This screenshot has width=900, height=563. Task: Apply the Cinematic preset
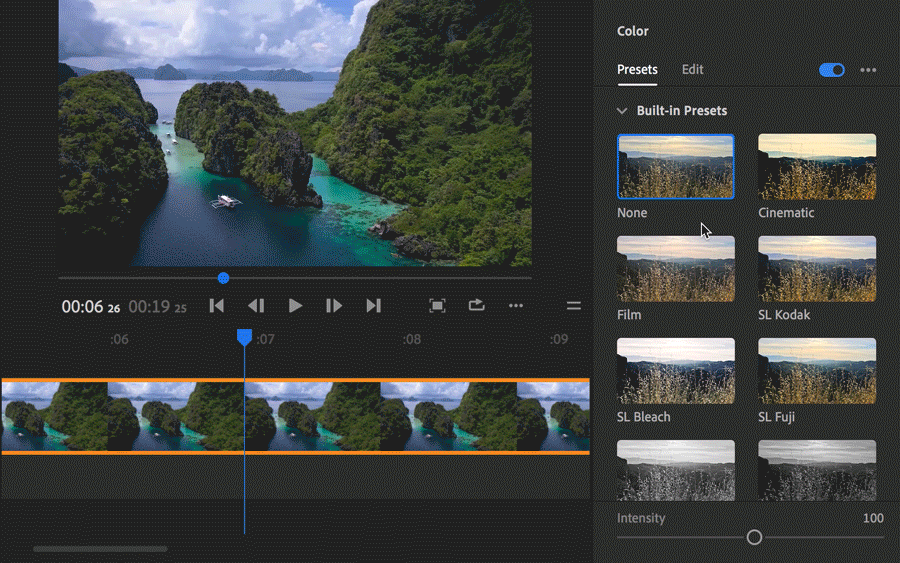817,167
